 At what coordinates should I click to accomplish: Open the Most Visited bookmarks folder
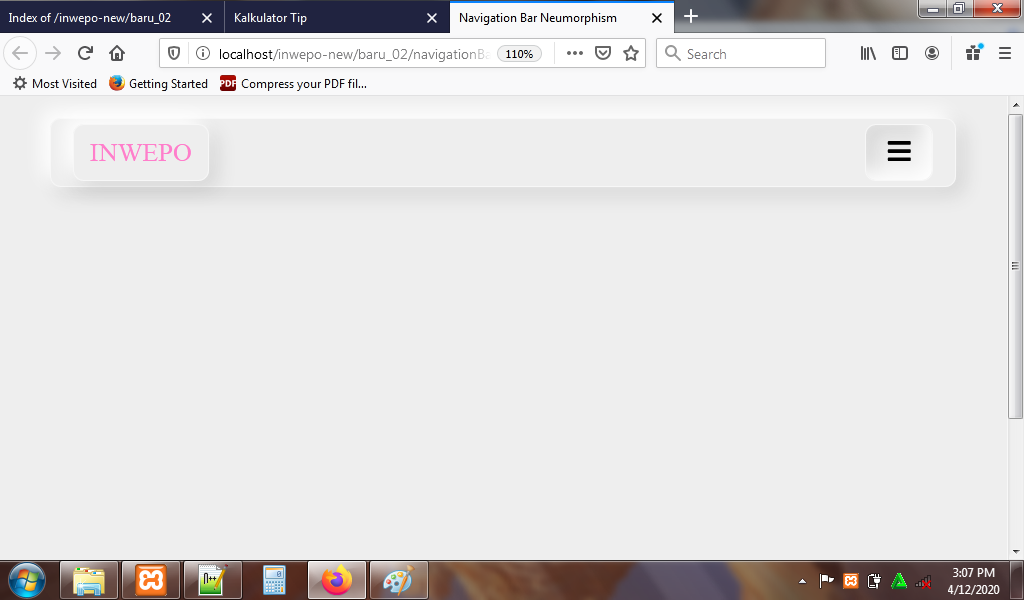point(55,84)
